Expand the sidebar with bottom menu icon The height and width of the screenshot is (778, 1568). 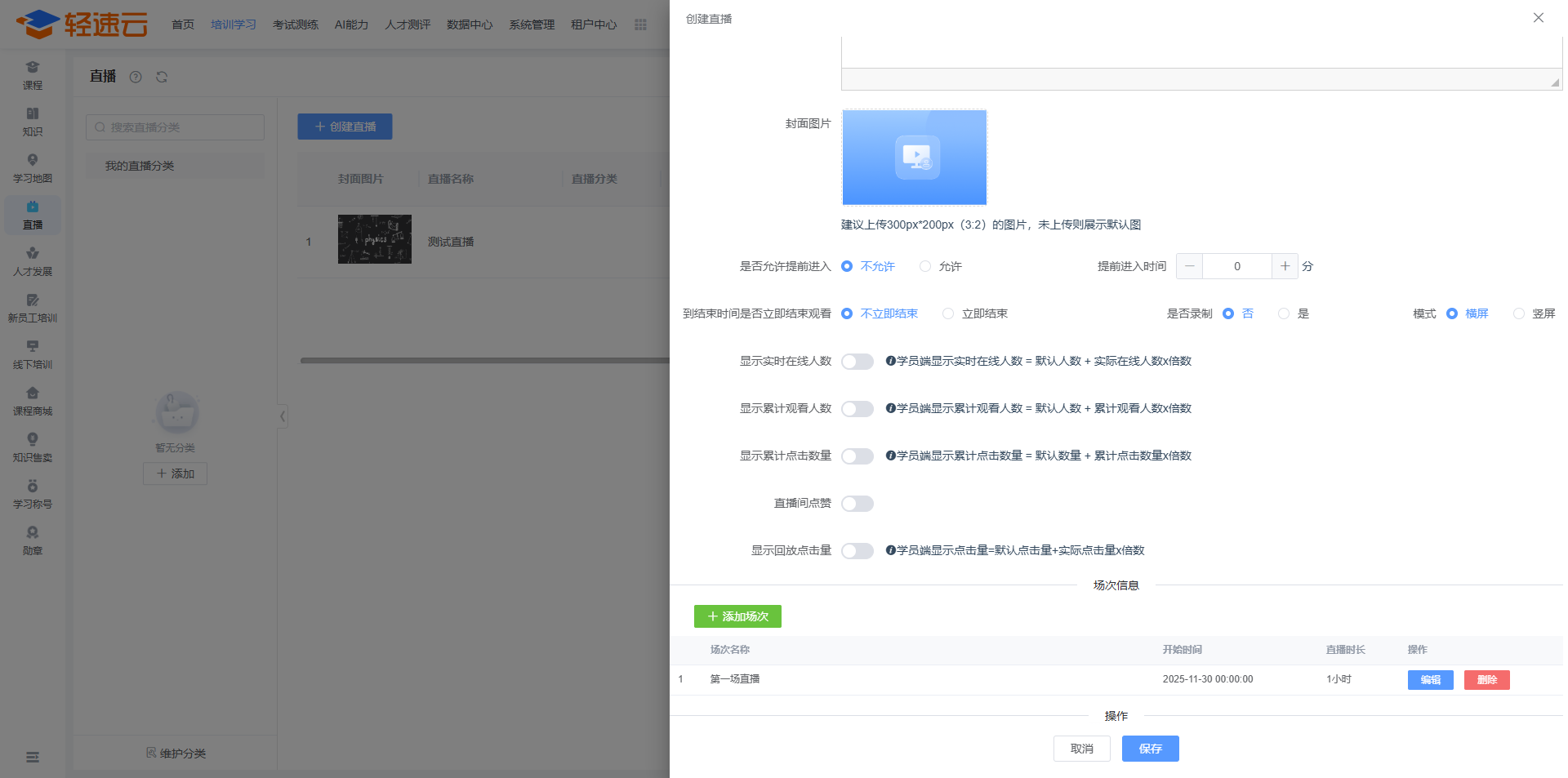coord(33,757)
